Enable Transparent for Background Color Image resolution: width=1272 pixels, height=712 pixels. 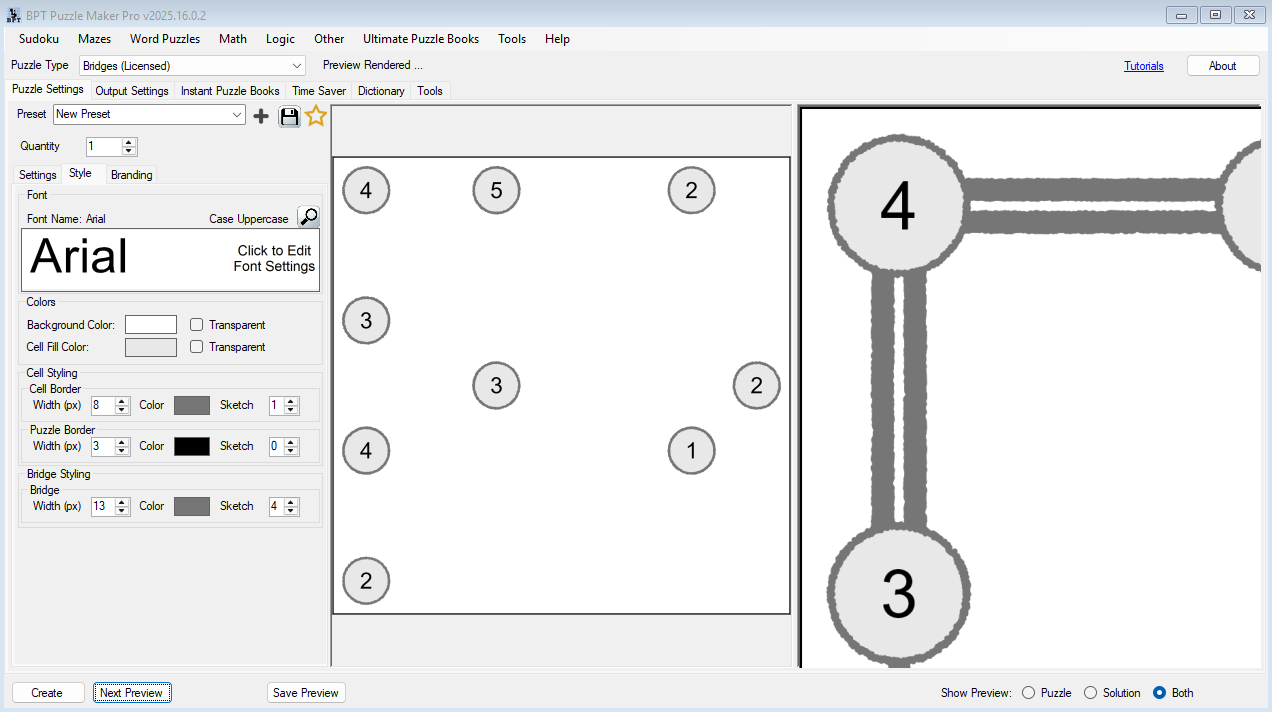point(196,324)
